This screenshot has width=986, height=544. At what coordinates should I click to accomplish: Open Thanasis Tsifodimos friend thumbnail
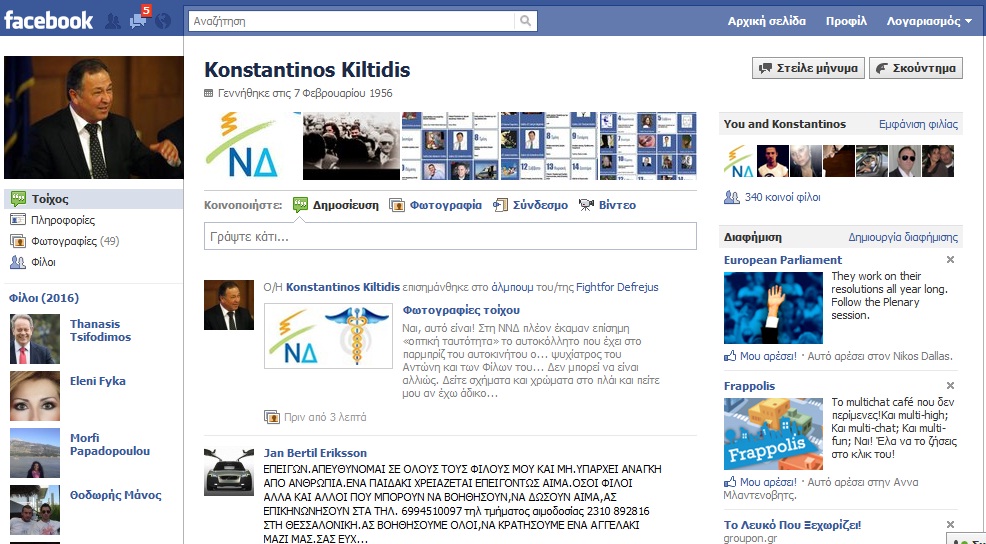[x=34, y=338]
